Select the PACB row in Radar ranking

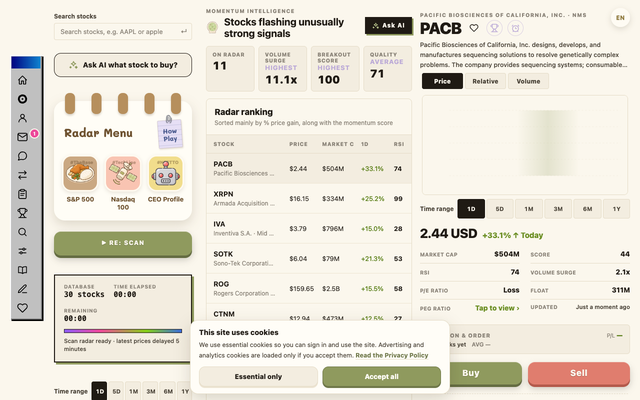tap(309, 169)
